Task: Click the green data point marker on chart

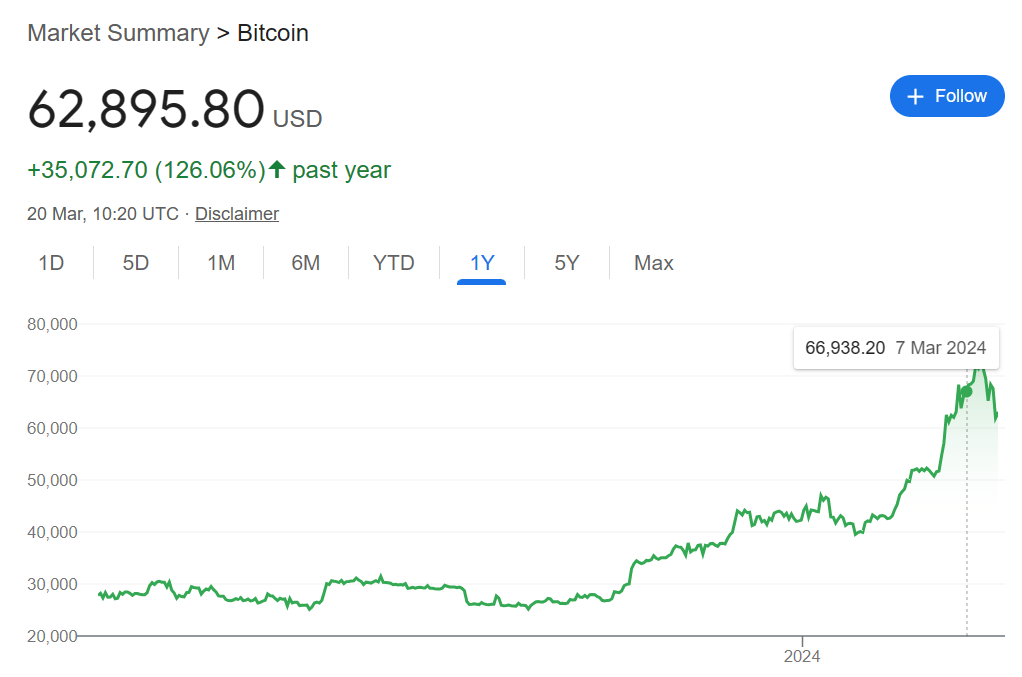Action: [967, 392]
